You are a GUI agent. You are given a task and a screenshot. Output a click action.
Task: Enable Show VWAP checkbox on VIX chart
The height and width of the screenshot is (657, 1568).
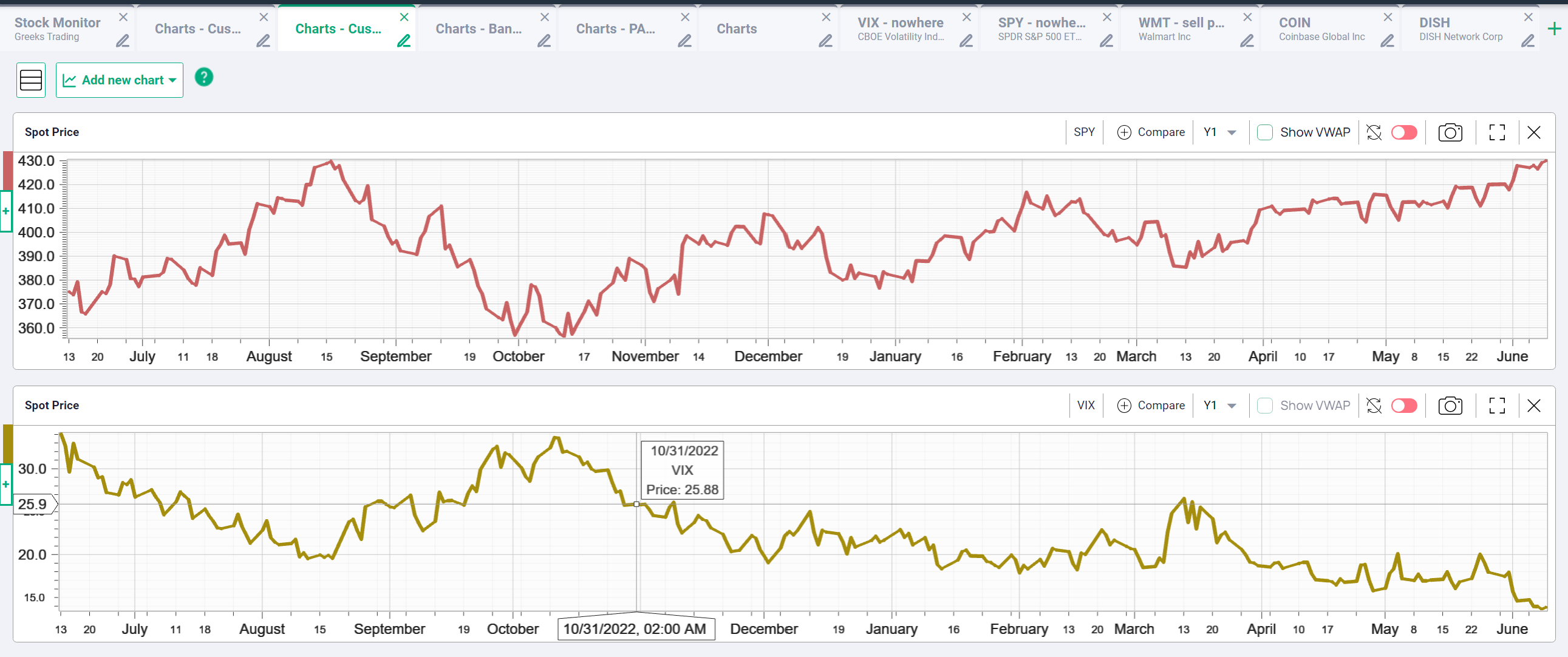(x=1265, y=406)
